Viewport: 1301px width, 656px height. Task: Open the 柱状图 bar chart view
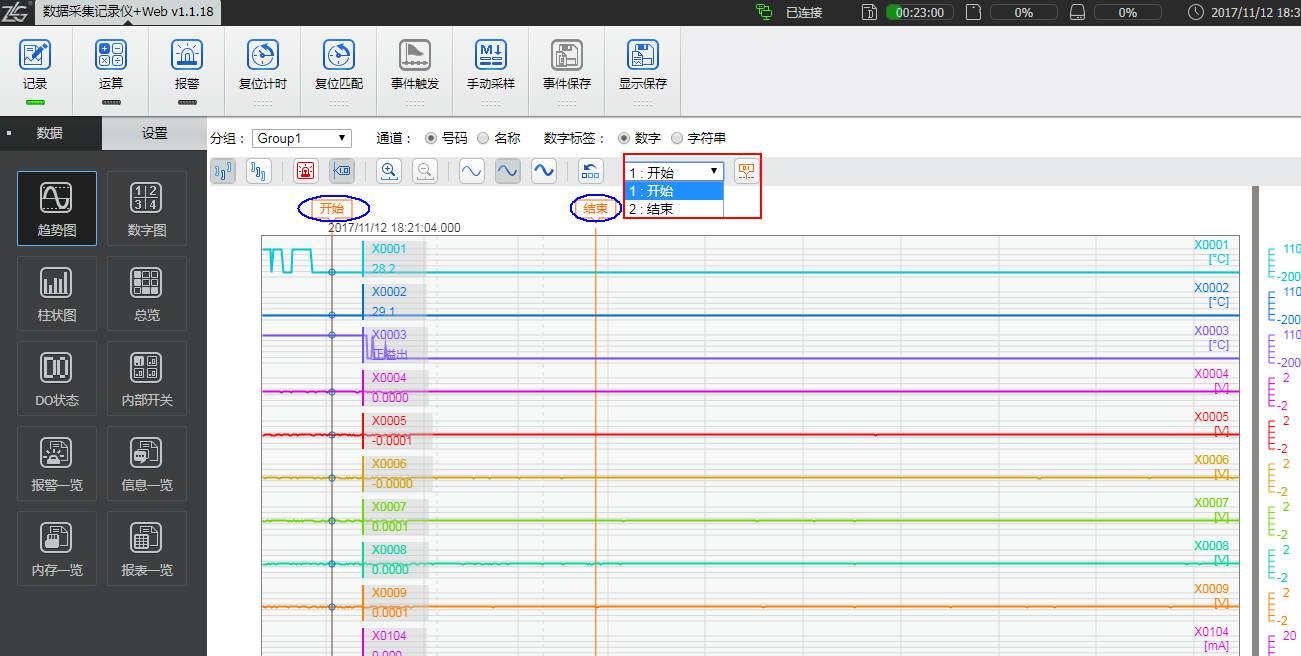point(57,293)
